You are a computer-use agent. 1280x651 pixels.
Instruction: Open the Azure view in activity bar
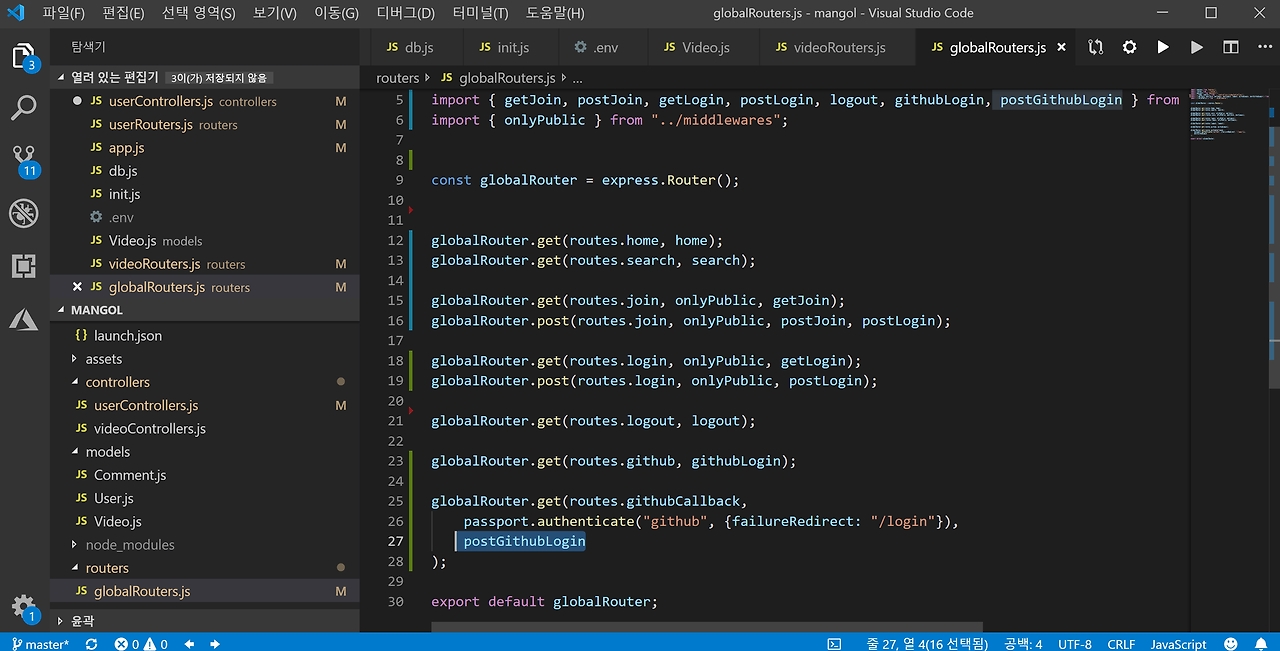coord(23,319)
